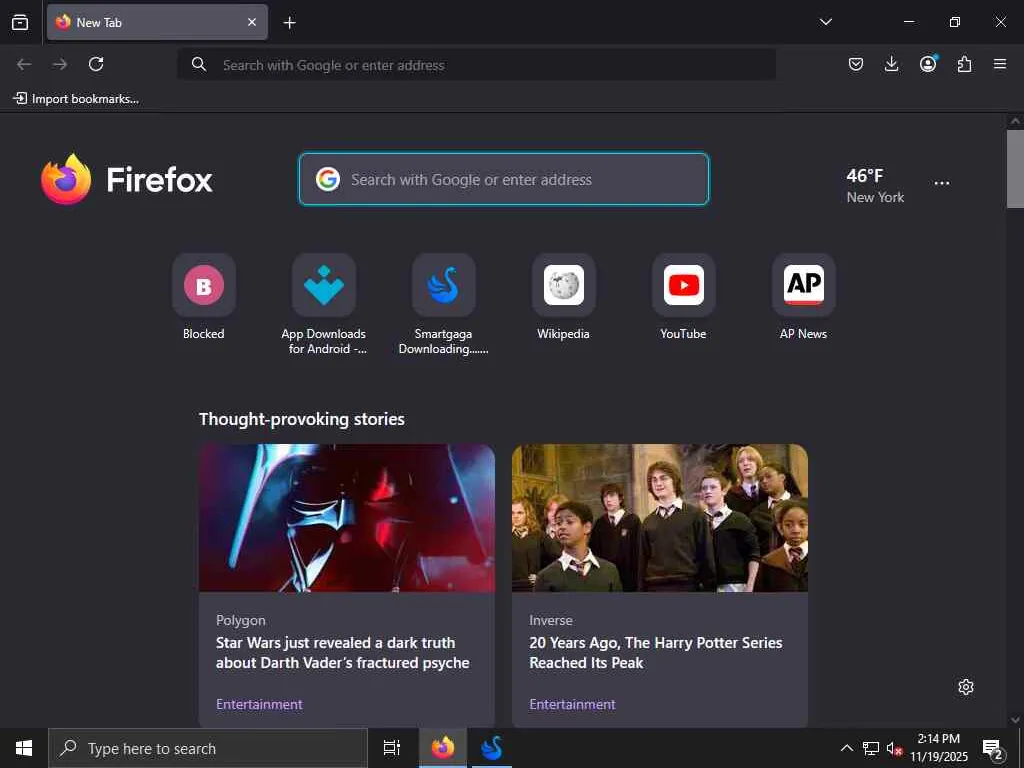This screenshot has height=768, width=1024.
Task: Open Save to Pocket icon
Action: [x=856, y=64]
